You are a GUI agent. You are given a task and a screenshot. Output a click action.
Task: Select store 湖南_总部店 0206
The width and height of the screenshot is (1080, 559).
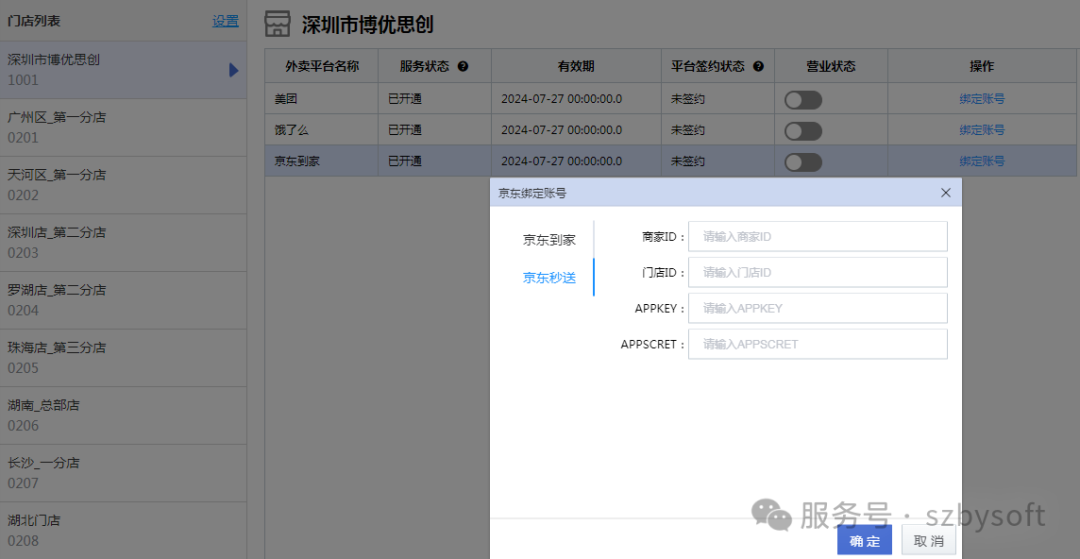coord(123,415)
